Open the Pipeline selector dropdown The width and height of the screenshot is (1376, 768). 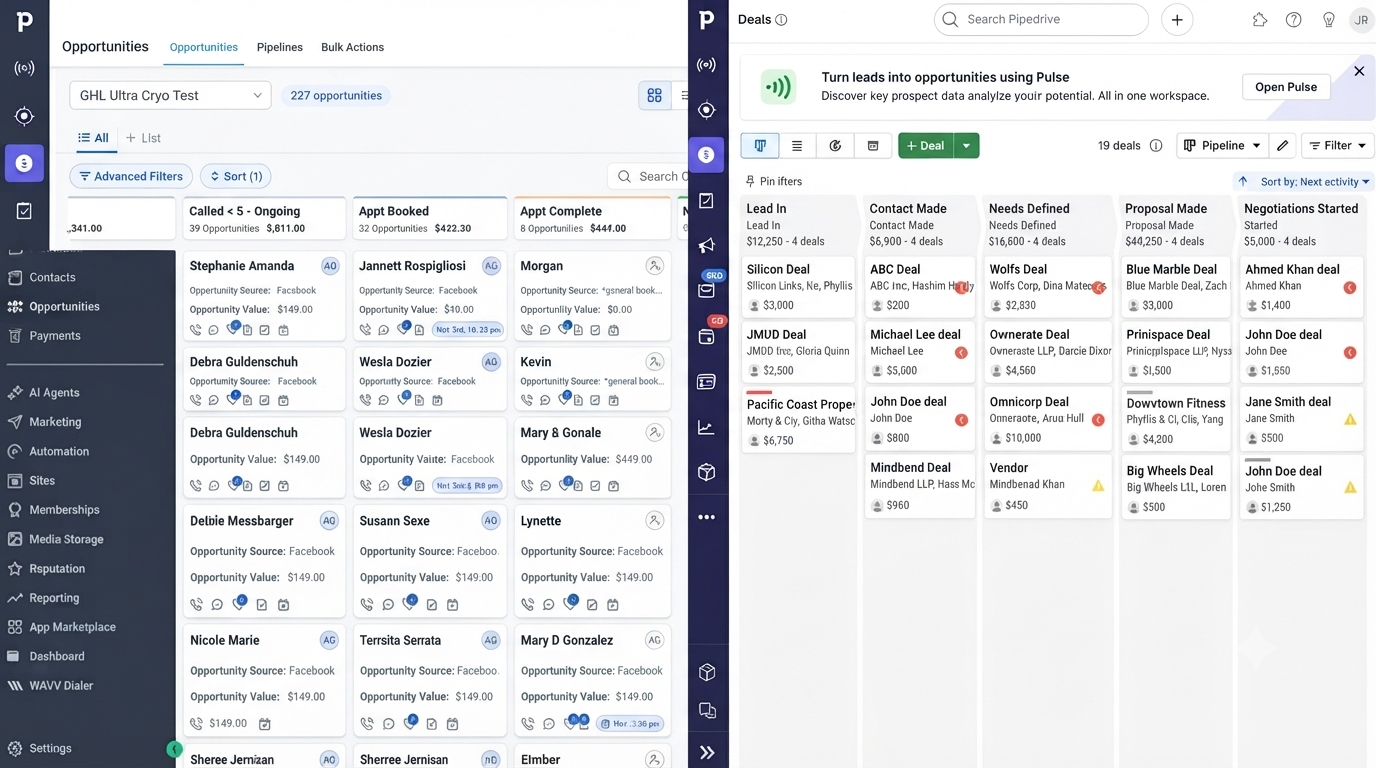point(1222,146)
